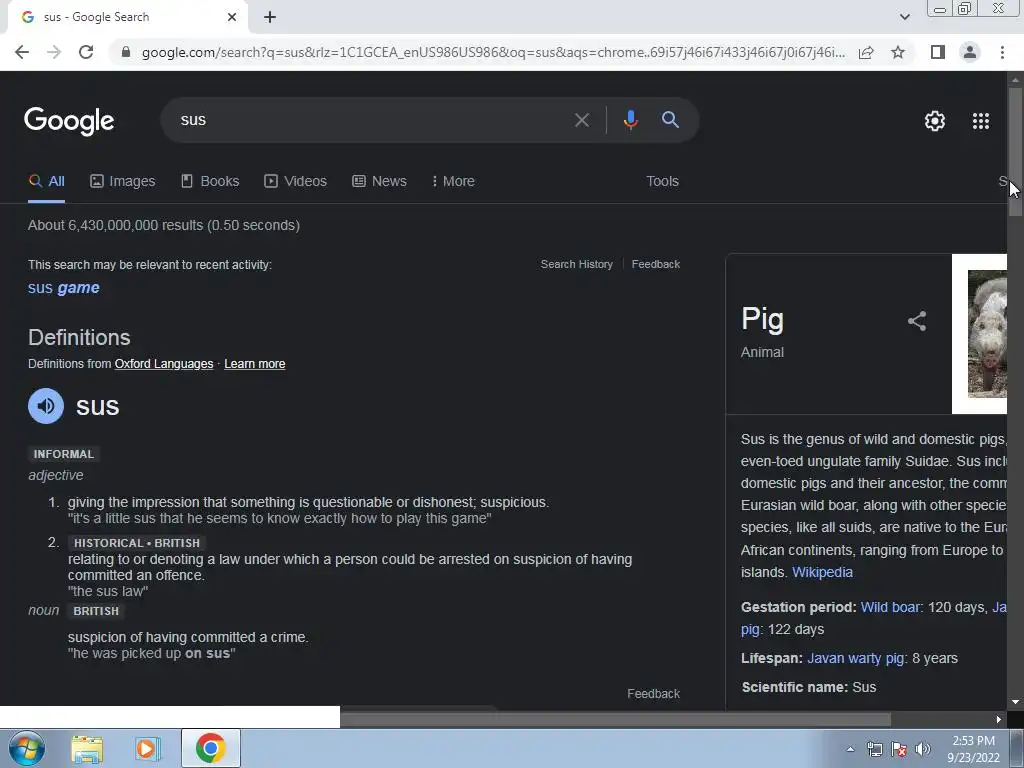Viewport: 1024px width, 768px height.
Task: Open Chrome three-dot menu
Action: [1002, 52]
